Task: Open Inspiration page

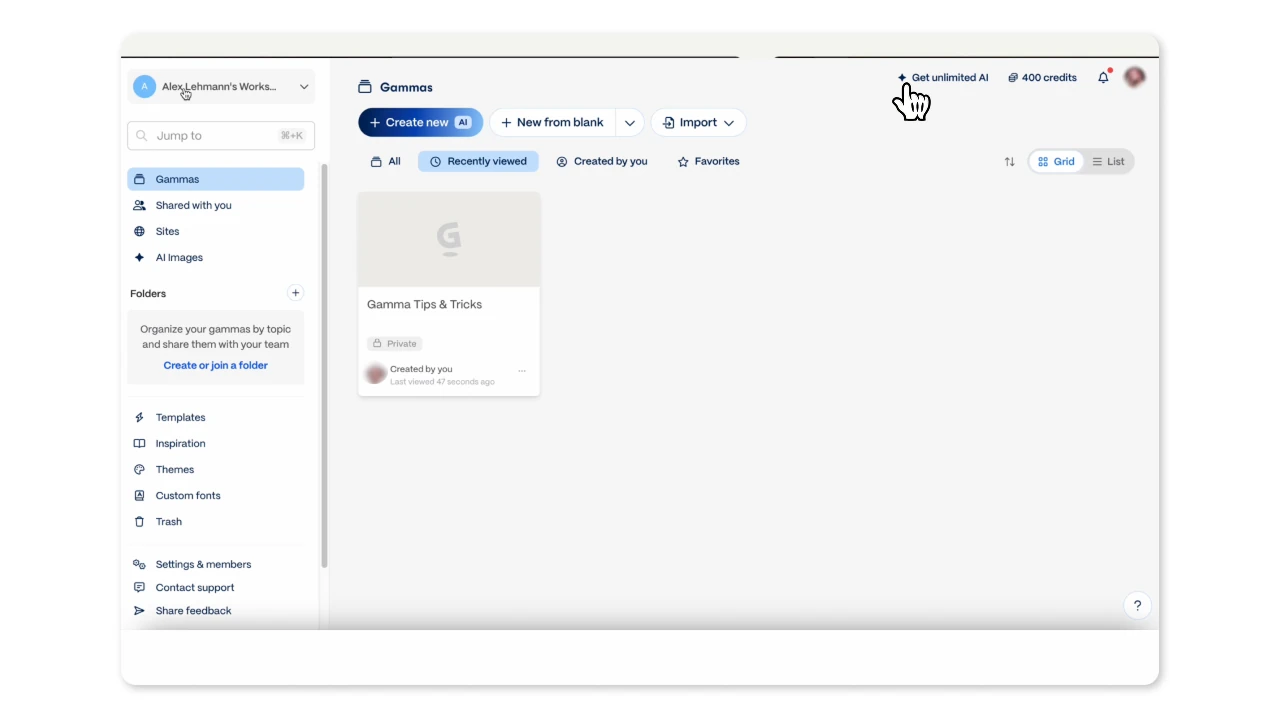Action: coord(216,443)
